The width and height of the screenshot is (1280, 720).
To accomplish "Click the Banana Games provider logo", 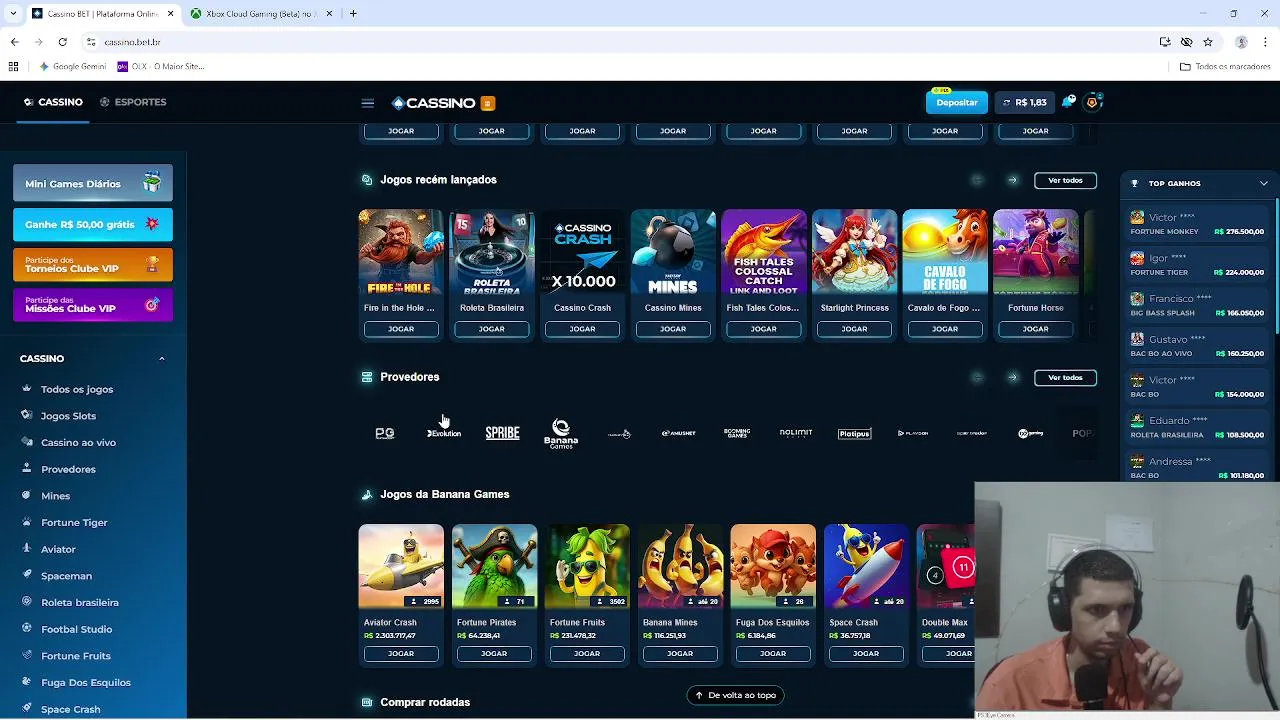I will [x=561, y=434].
